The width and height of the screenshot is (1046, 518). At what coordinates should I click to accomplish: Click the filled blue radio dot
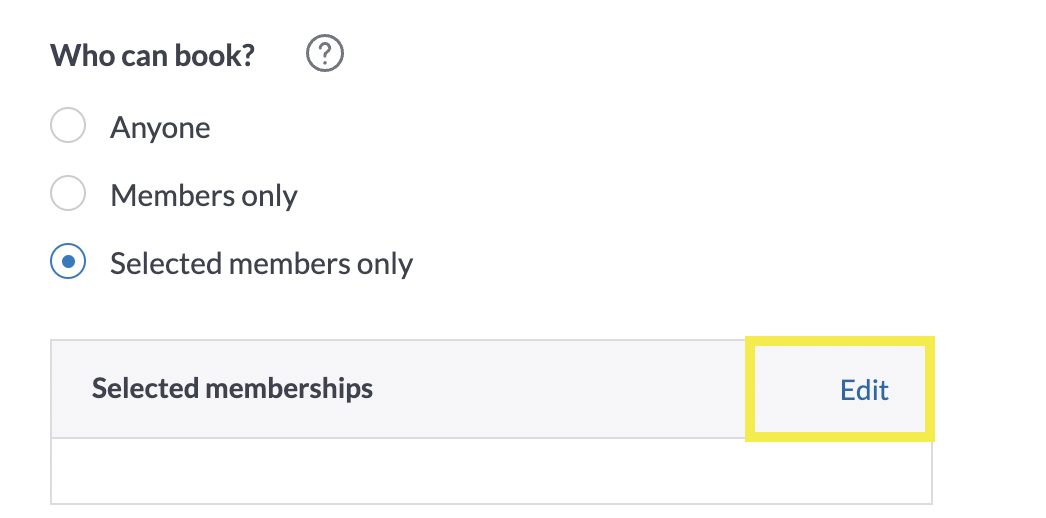[x=68, y=263]
